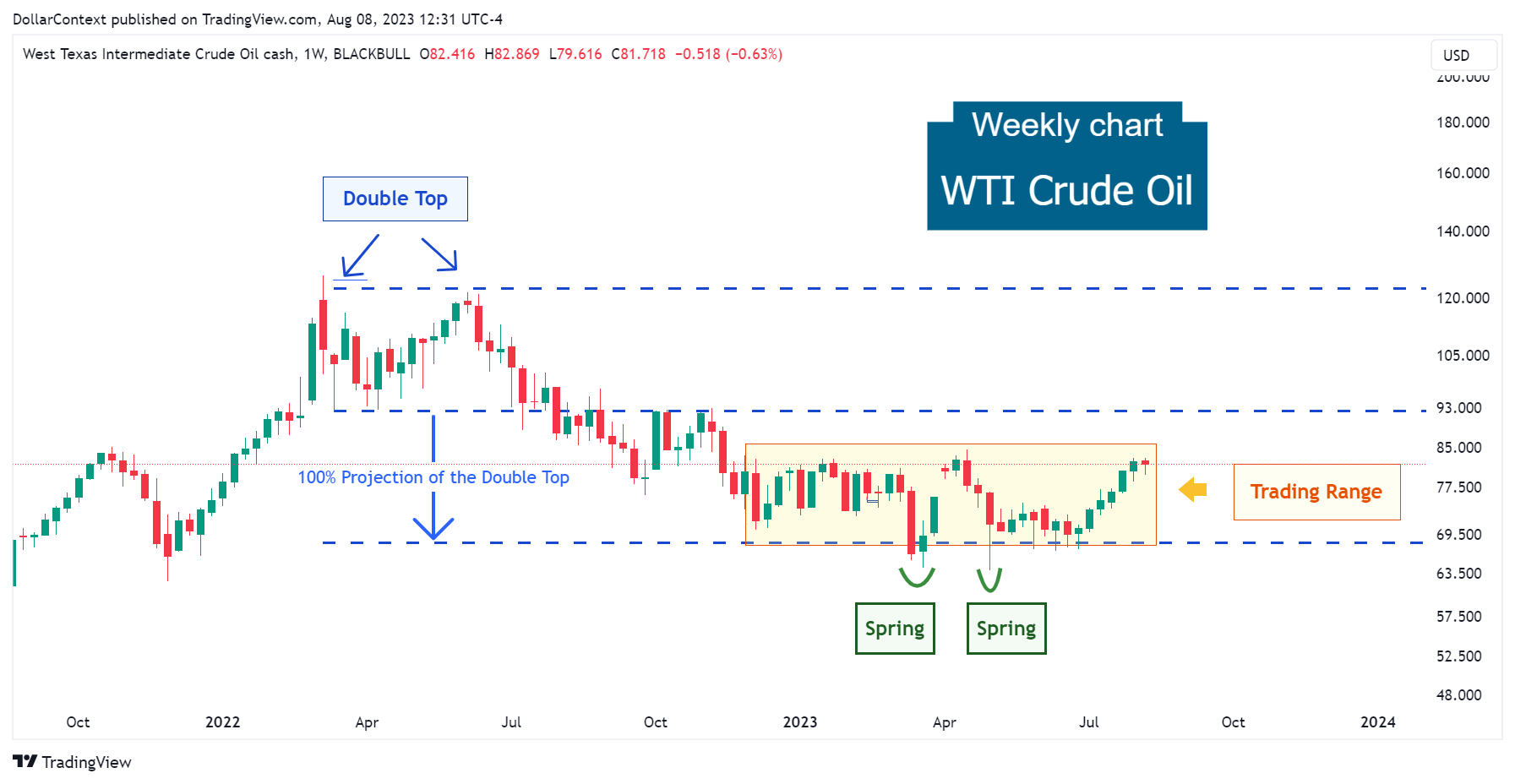Select the yellow trading range rectangle

pos(951,494)
